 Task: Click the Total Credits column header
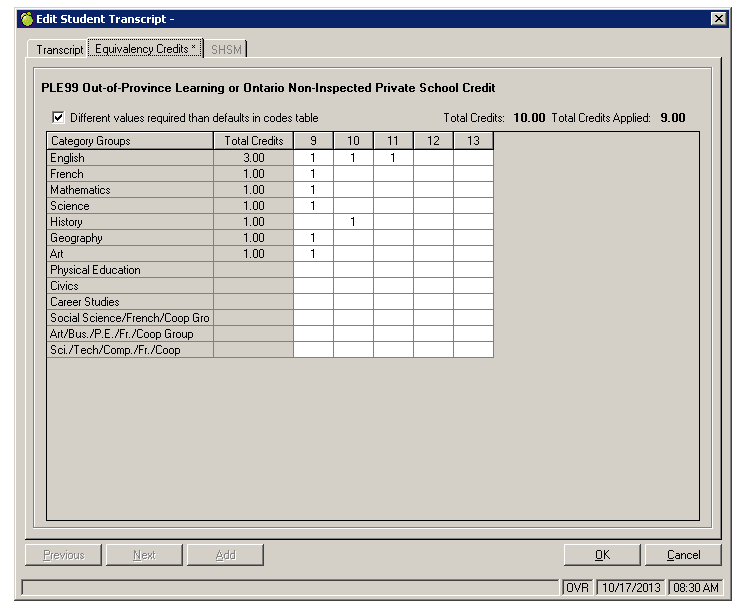(253, 141)
